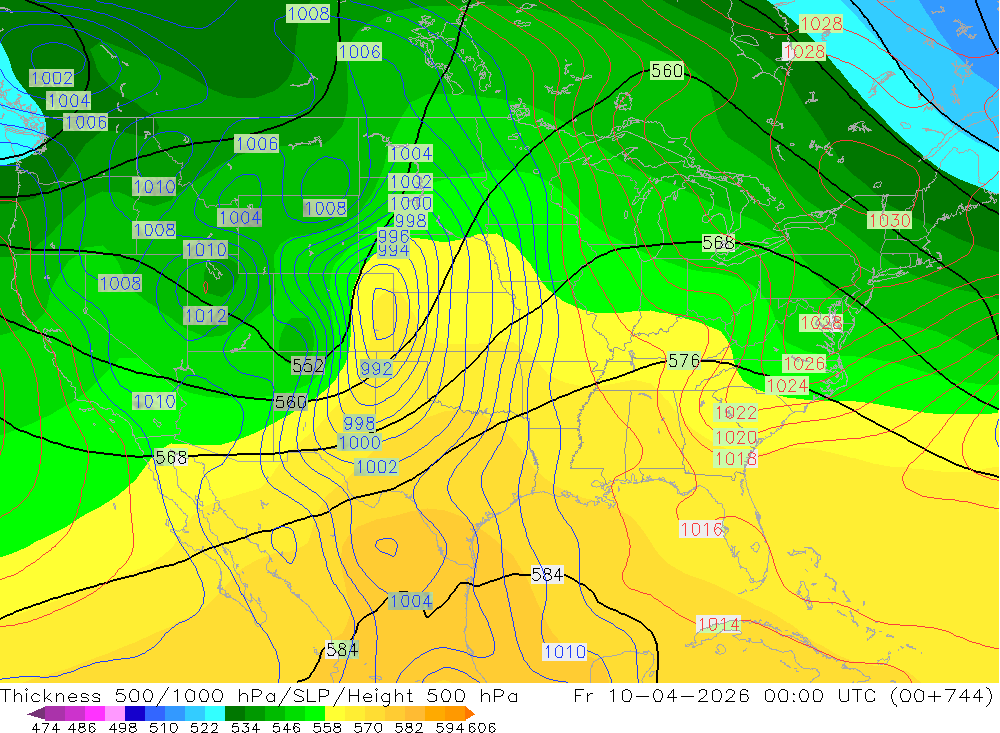This screenshot has height=733, width=1000.
Task: Click legend value 474
Action: pos(45,727)
